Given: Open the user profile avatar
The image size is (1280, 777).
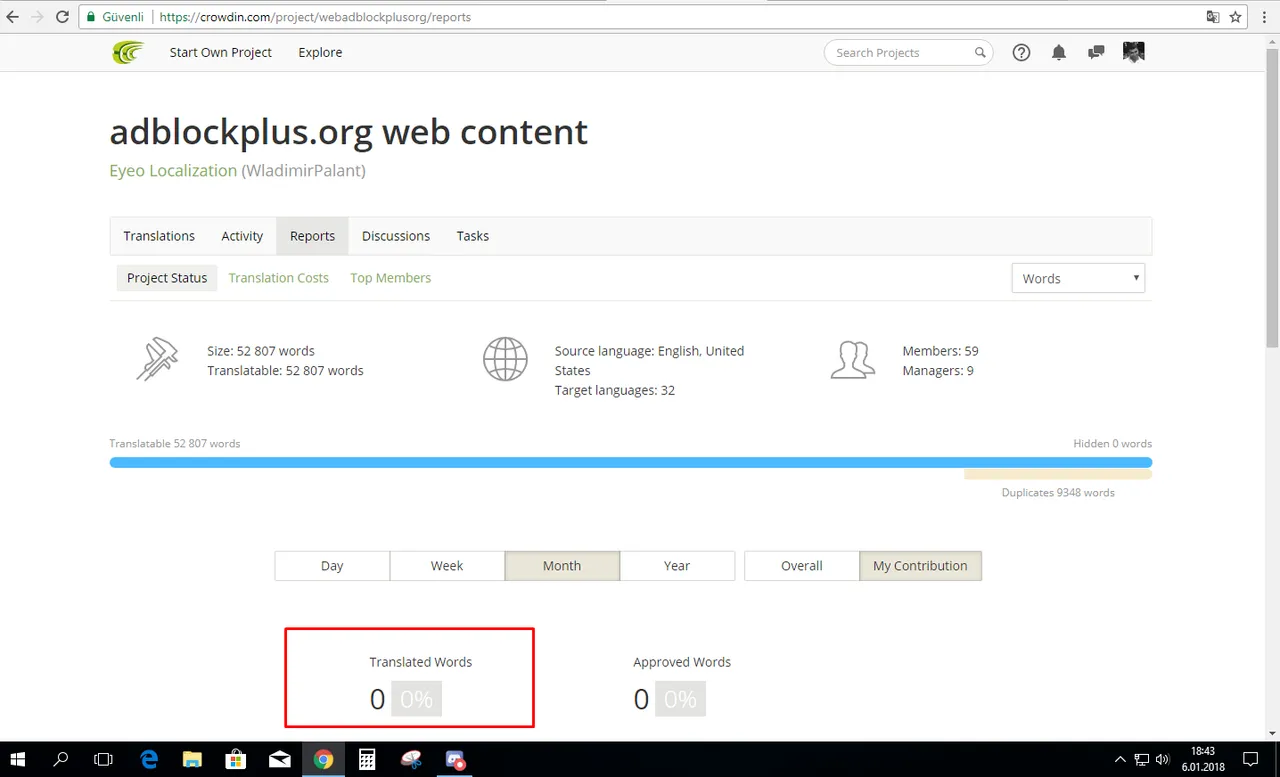Looking at the screenshot, I should (x=1133, y=52).
